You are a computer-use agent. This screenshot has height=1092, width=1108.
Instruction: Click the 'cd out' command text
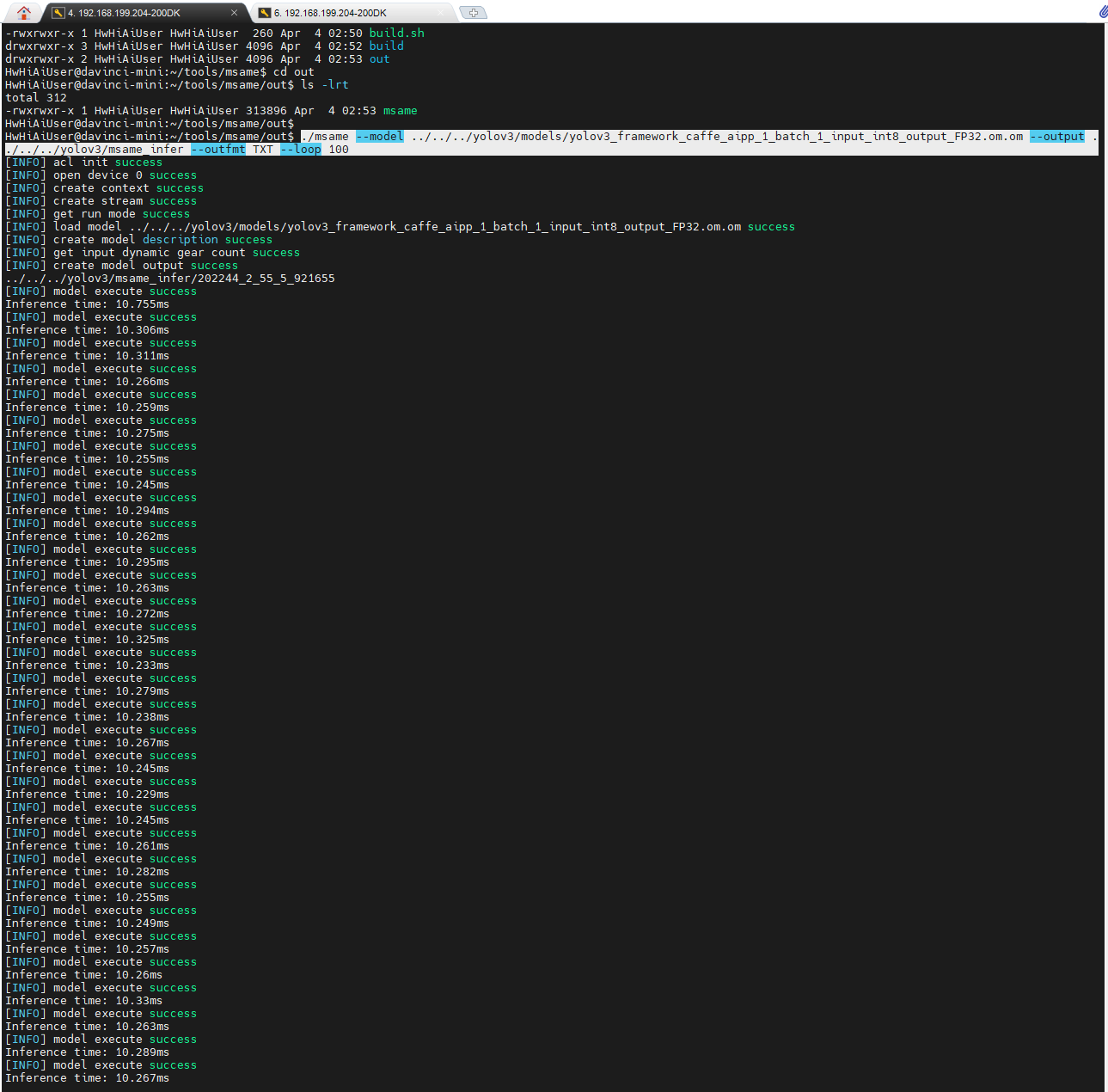294,72
